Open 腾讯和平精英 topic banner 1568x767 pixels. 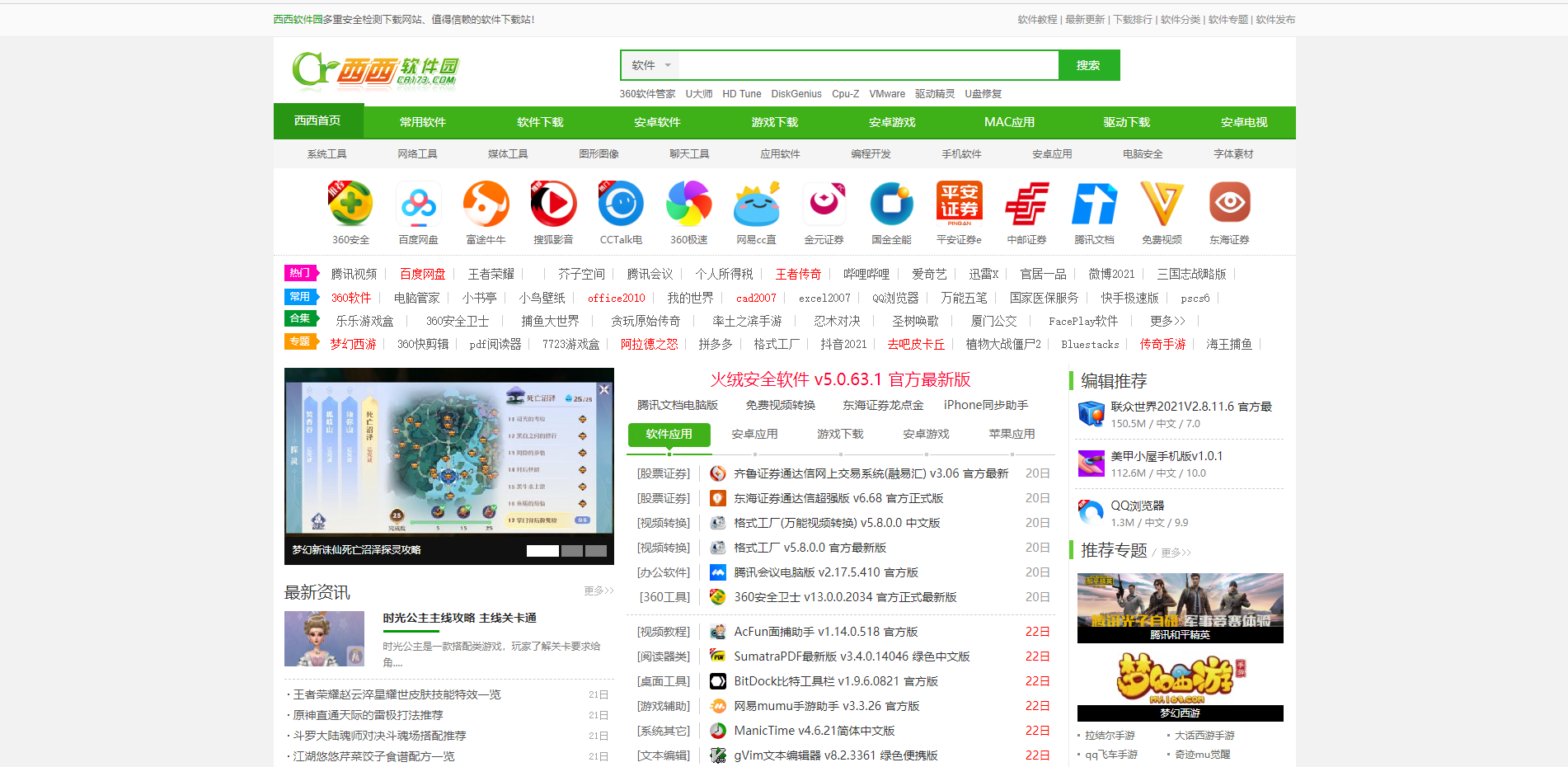[1181, 608]
